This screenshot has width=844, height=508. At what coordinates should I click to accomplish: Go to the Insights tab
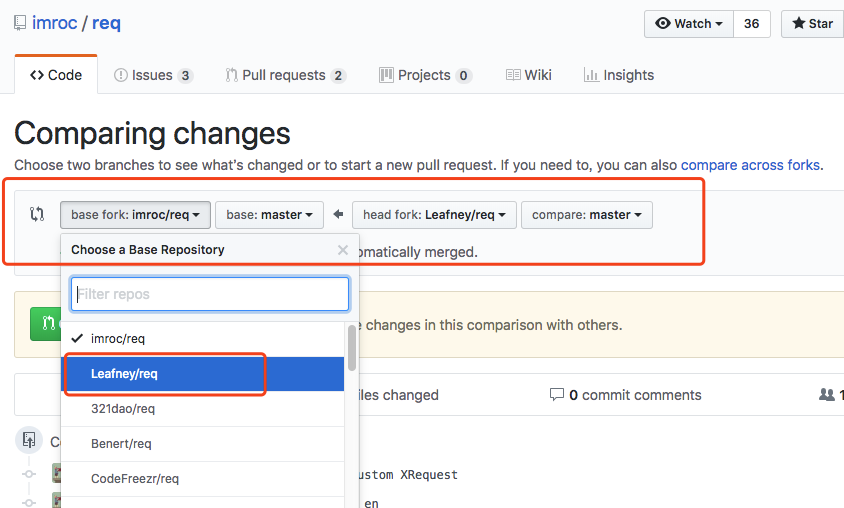tap(619, 75)
